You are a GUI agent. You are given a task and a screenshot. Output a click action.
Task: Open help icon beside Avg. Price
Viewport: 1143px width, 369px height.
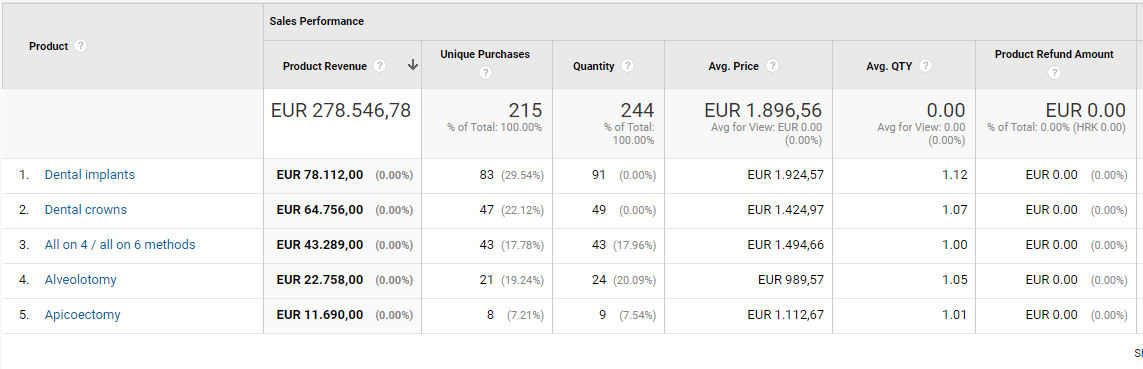point(773,66)
